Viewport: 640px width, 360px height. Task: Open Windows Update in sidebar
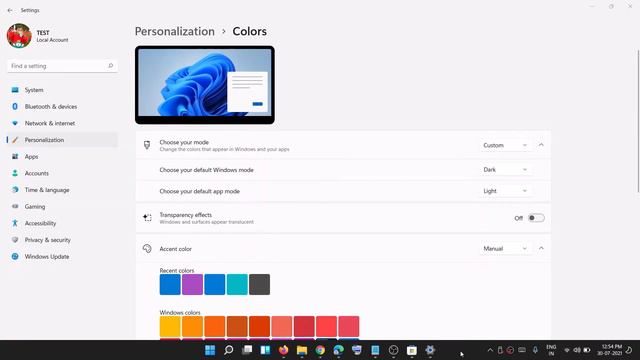62,257
